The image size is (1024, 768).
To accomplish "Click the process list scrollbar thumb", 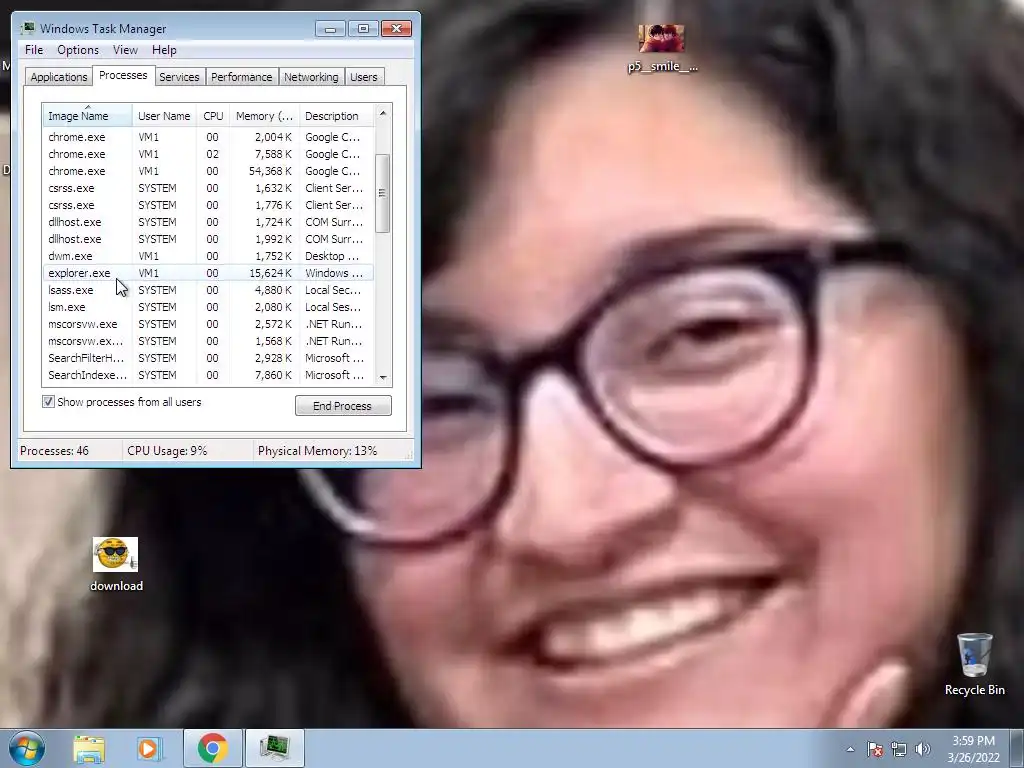I will 383,193.
